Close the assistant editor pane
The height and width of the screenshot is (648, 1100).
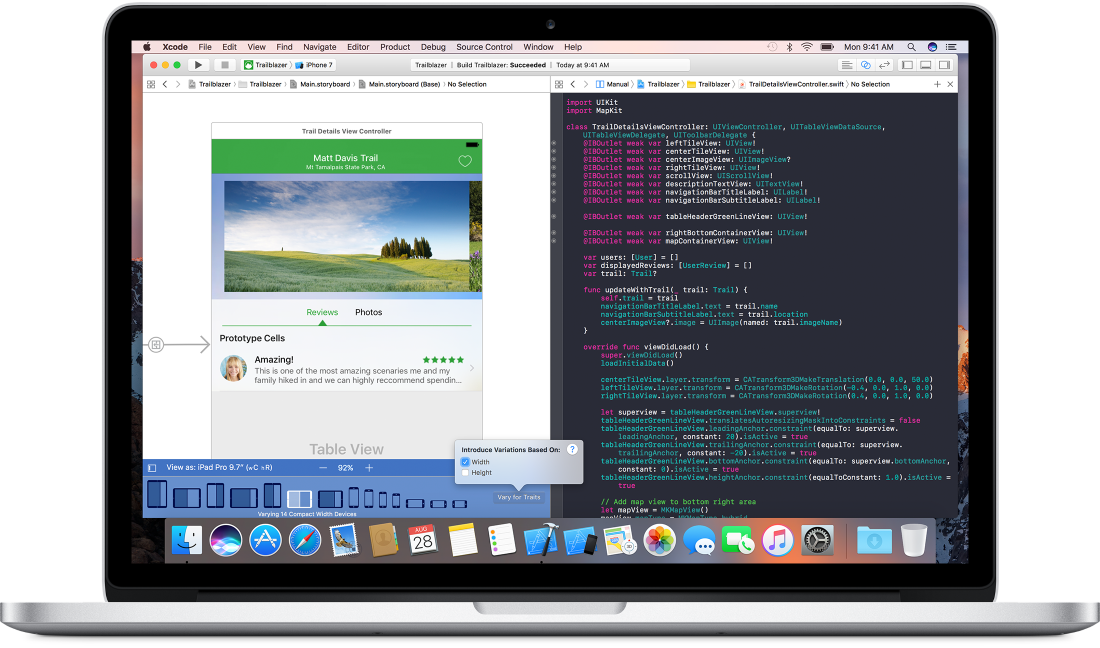point(951,84)
